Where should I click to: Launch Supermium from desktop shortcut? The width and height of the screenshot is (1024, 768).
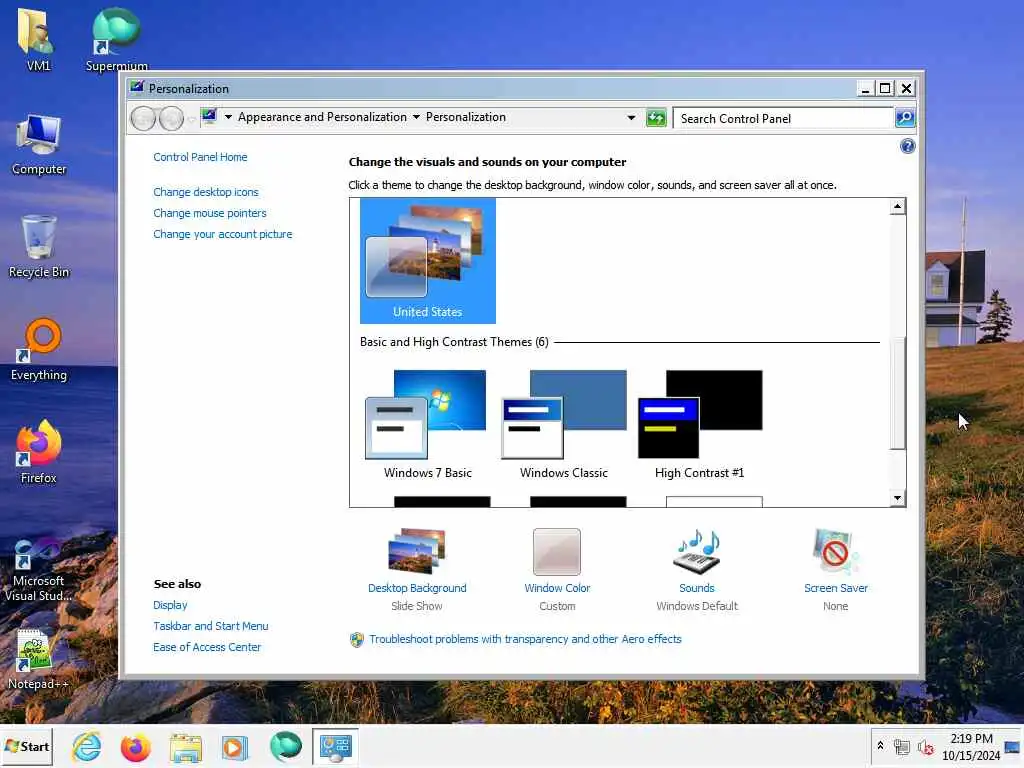pos(116,38)
